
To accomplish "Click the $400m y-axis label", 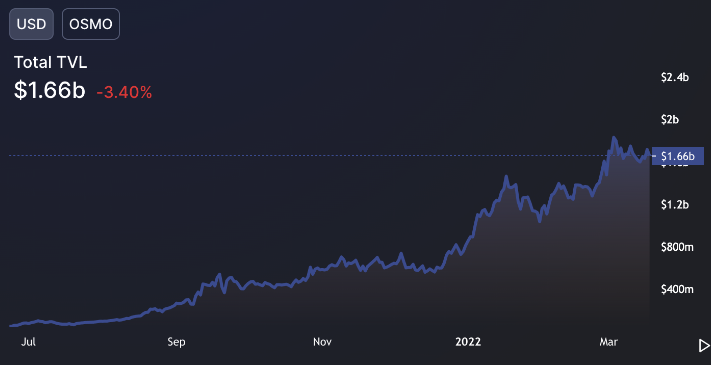I will [677, 289].
